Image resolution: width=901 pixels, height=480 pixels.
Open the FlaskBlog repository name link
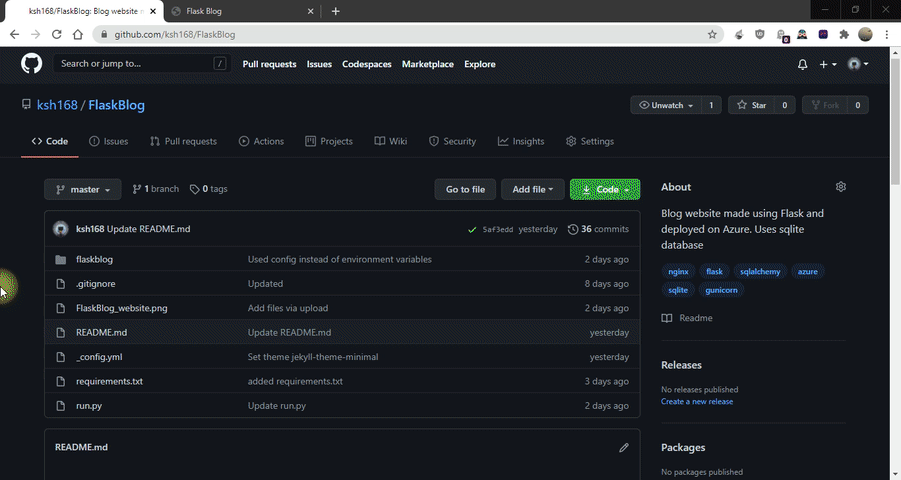117,105
